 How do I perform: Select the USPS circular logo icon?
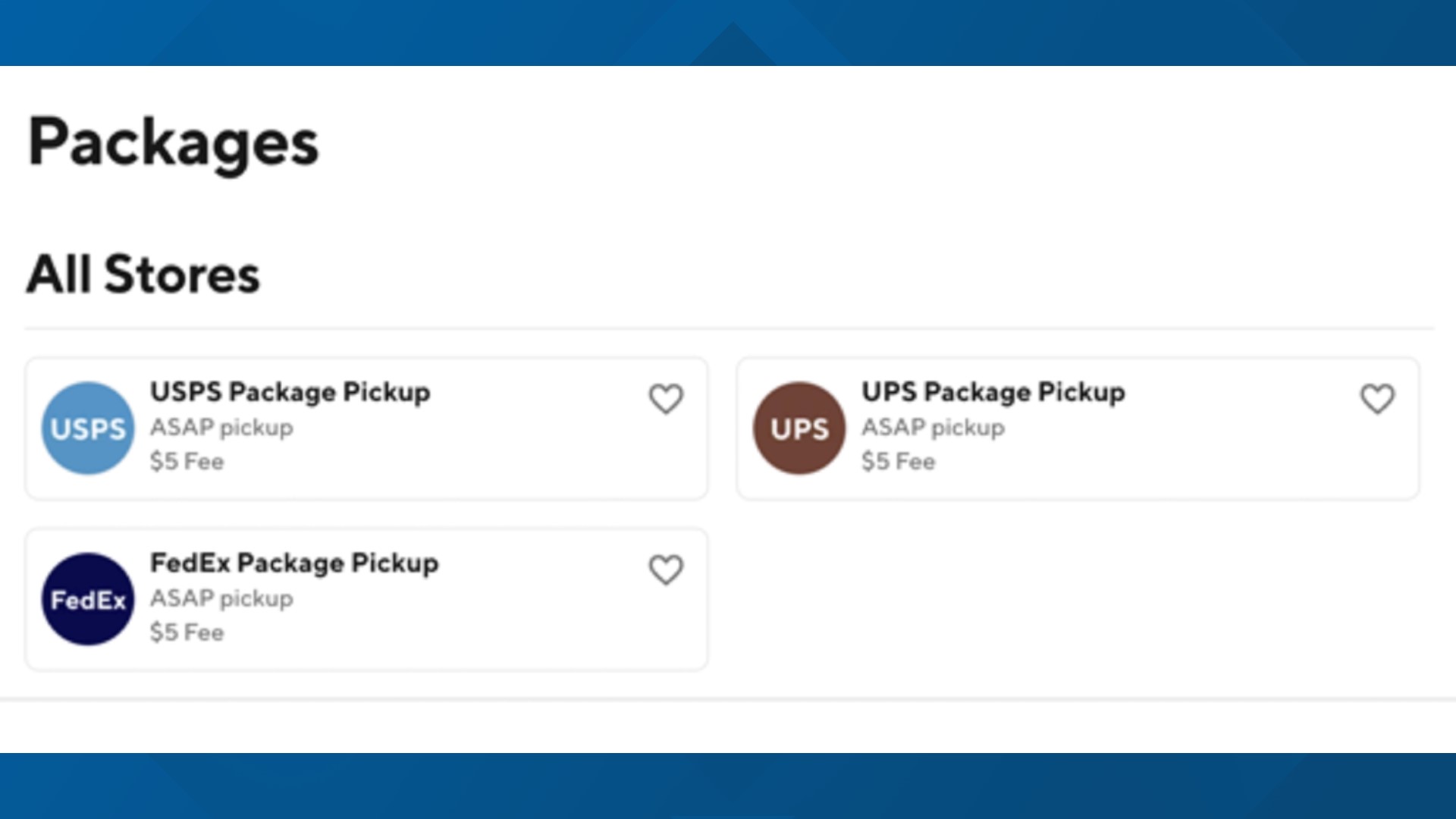(86, 427)
